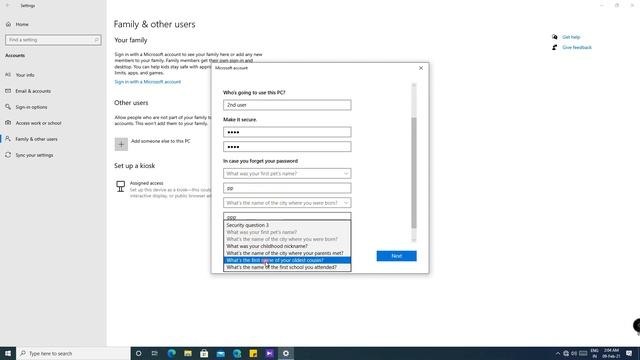Click the confirm password field
The image size is (640, 360).
[x=287, y=147]
